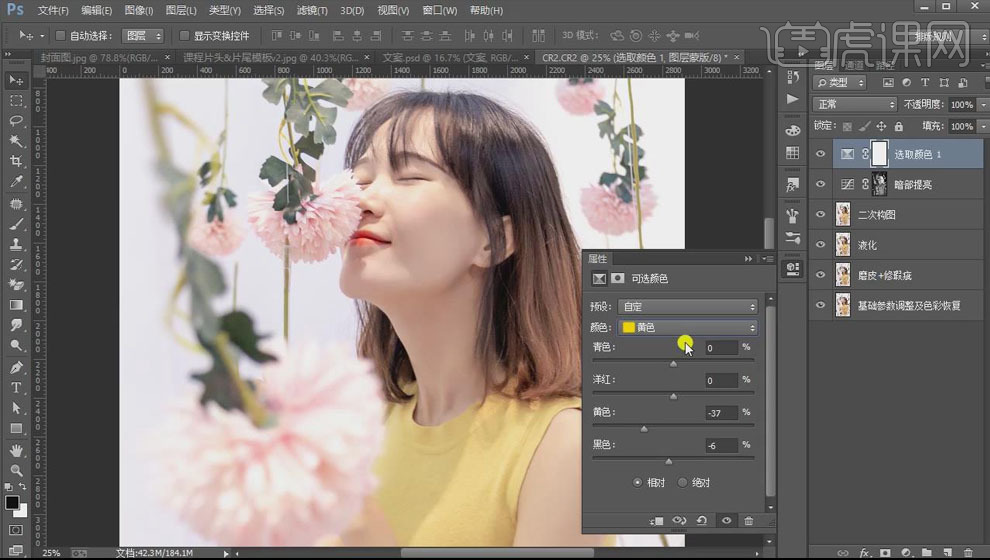Open the 预设 dropdown showing 自定
990x560 pixels.
coord(688,306)
